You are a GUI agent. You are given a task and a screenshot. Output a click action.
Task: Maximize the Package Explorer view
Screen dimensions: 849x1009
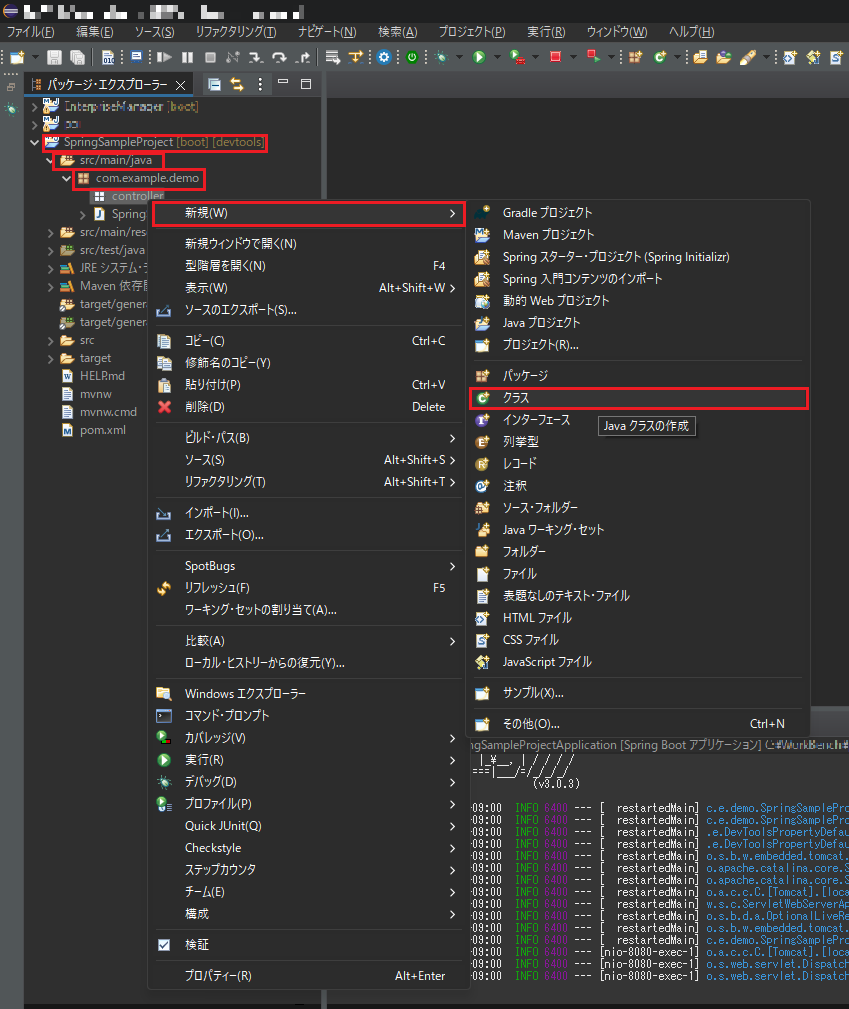306,84
